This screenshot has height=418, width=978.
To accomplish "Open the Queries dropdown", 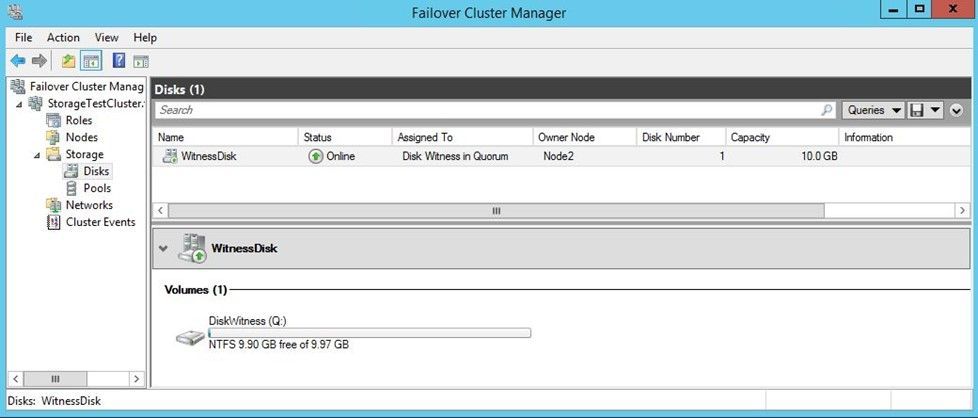I will (x=873, y=110).
